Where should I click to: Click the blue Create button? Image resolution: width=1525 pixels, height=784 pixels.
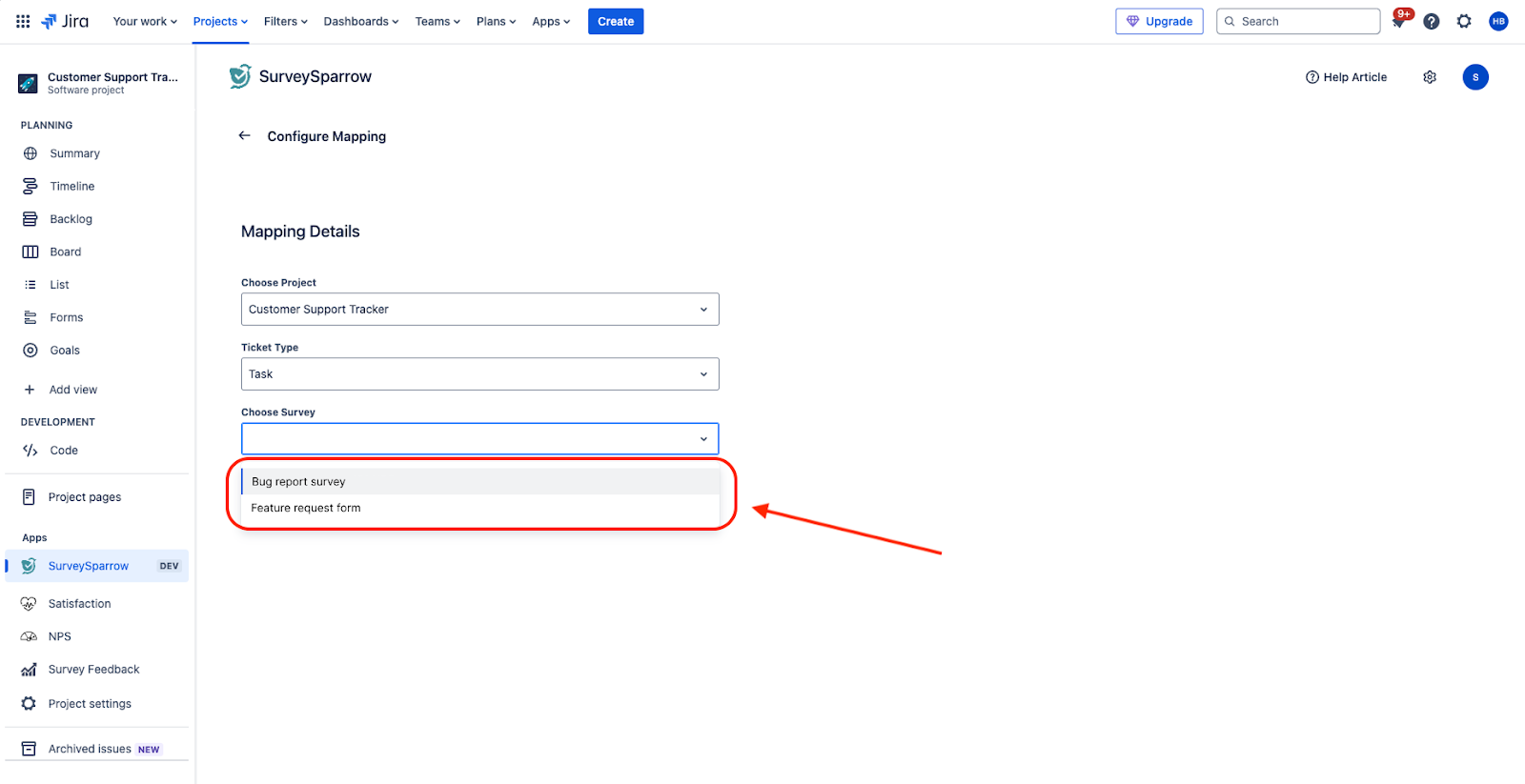click(x=615, y=22)
